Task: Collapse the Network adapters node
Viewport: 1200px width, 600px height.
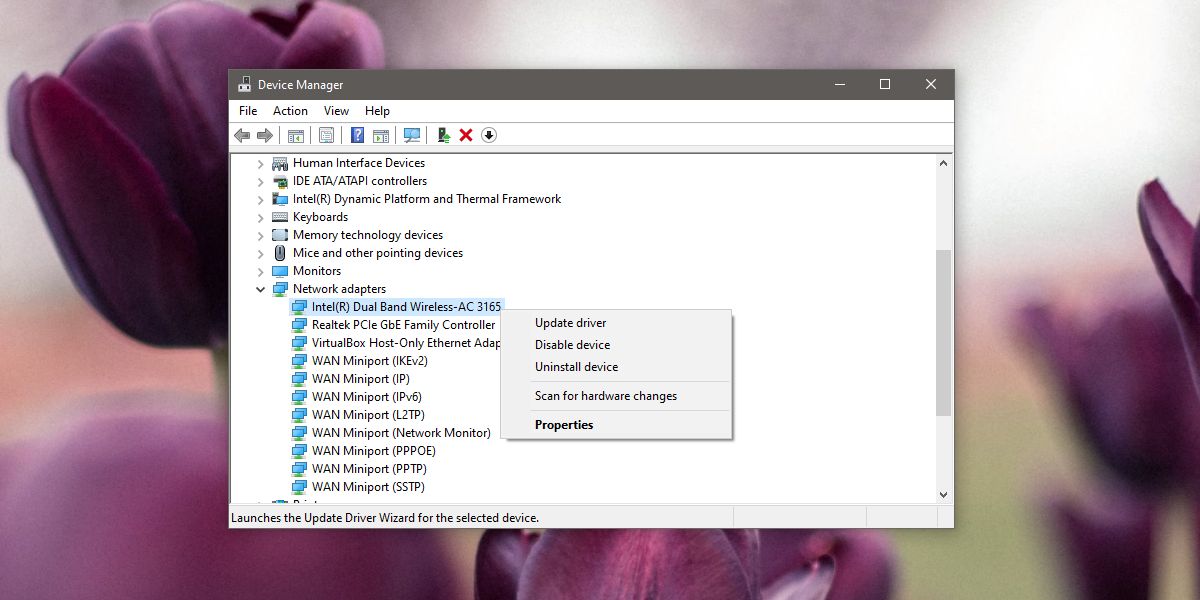Action: click(261, 289)
